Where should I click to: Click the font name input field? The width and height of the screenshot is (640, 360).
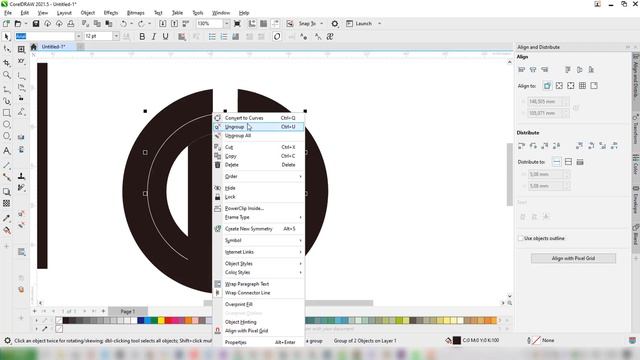click(45, 36)
